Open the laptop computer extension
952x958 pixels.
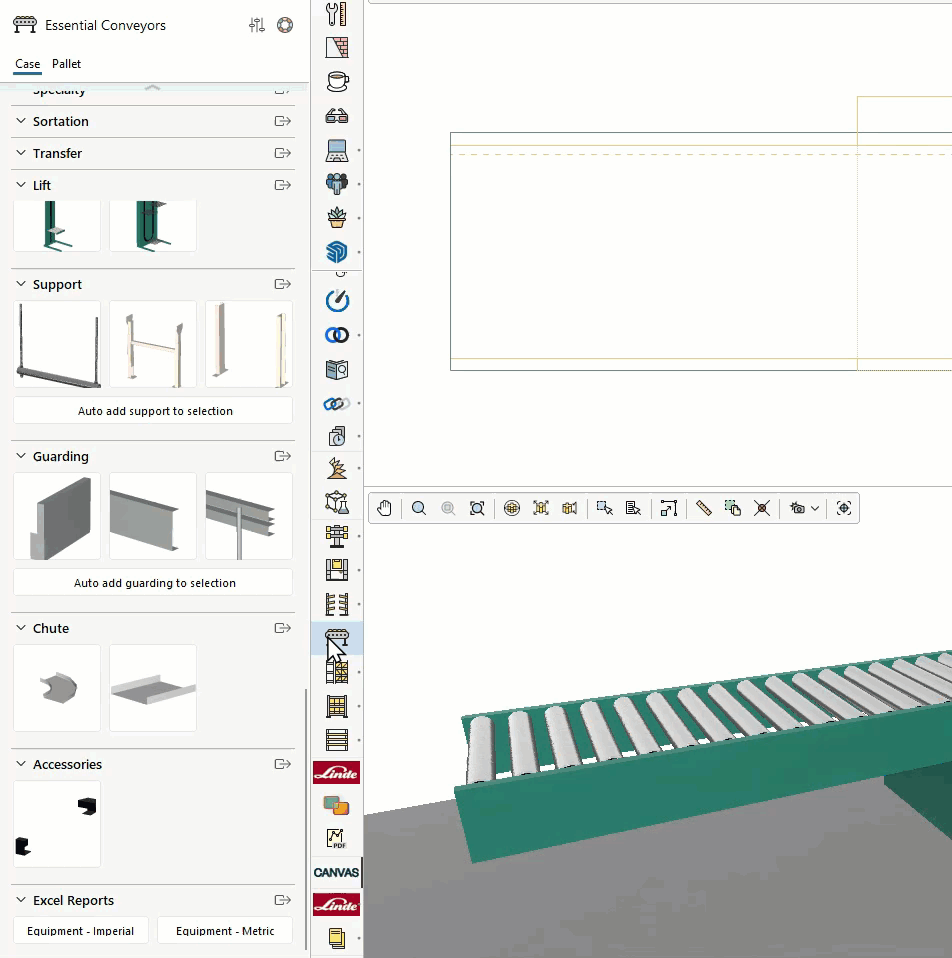[337, 150]
